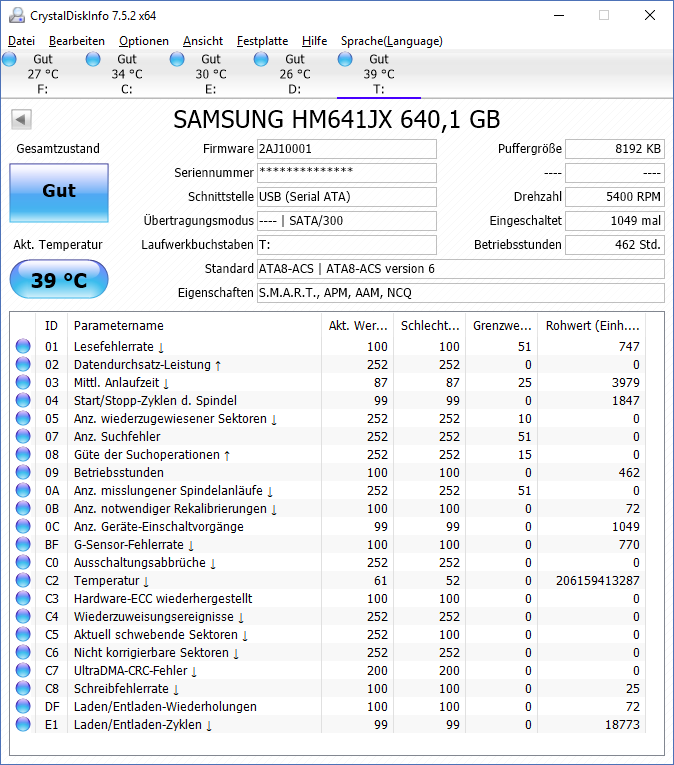This screenshot has height=765, width=674.
Task: Click status icon of Mittl. Anlaufzeit row
Action: click(x=23, y=382)
